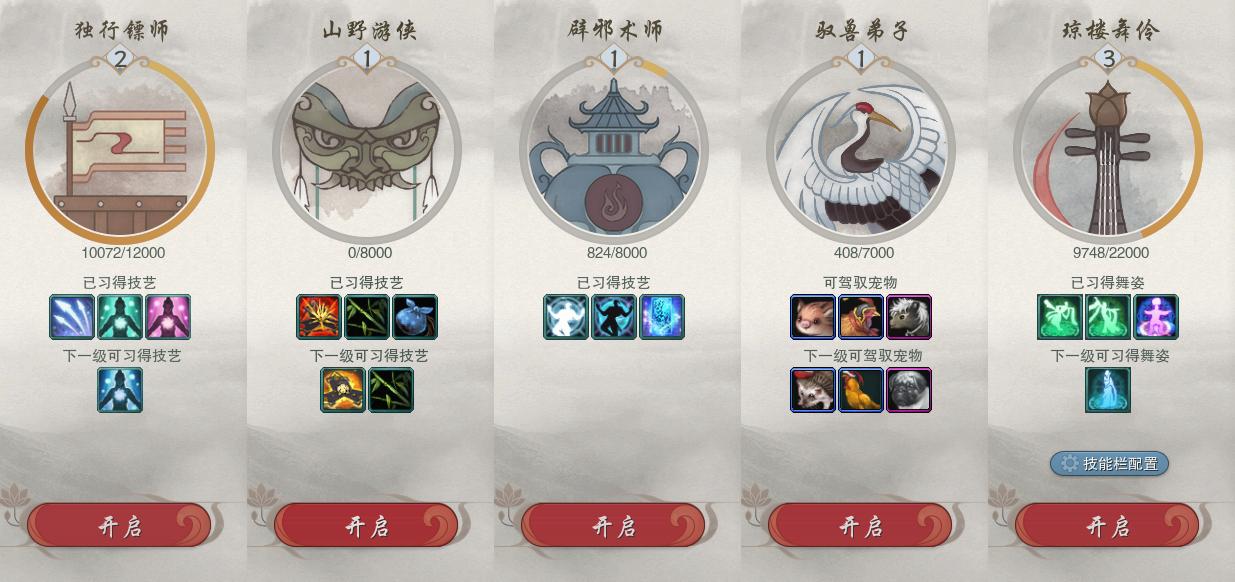
Task: Click the 10072/12000 experience progress text
Action: [120, 253]
